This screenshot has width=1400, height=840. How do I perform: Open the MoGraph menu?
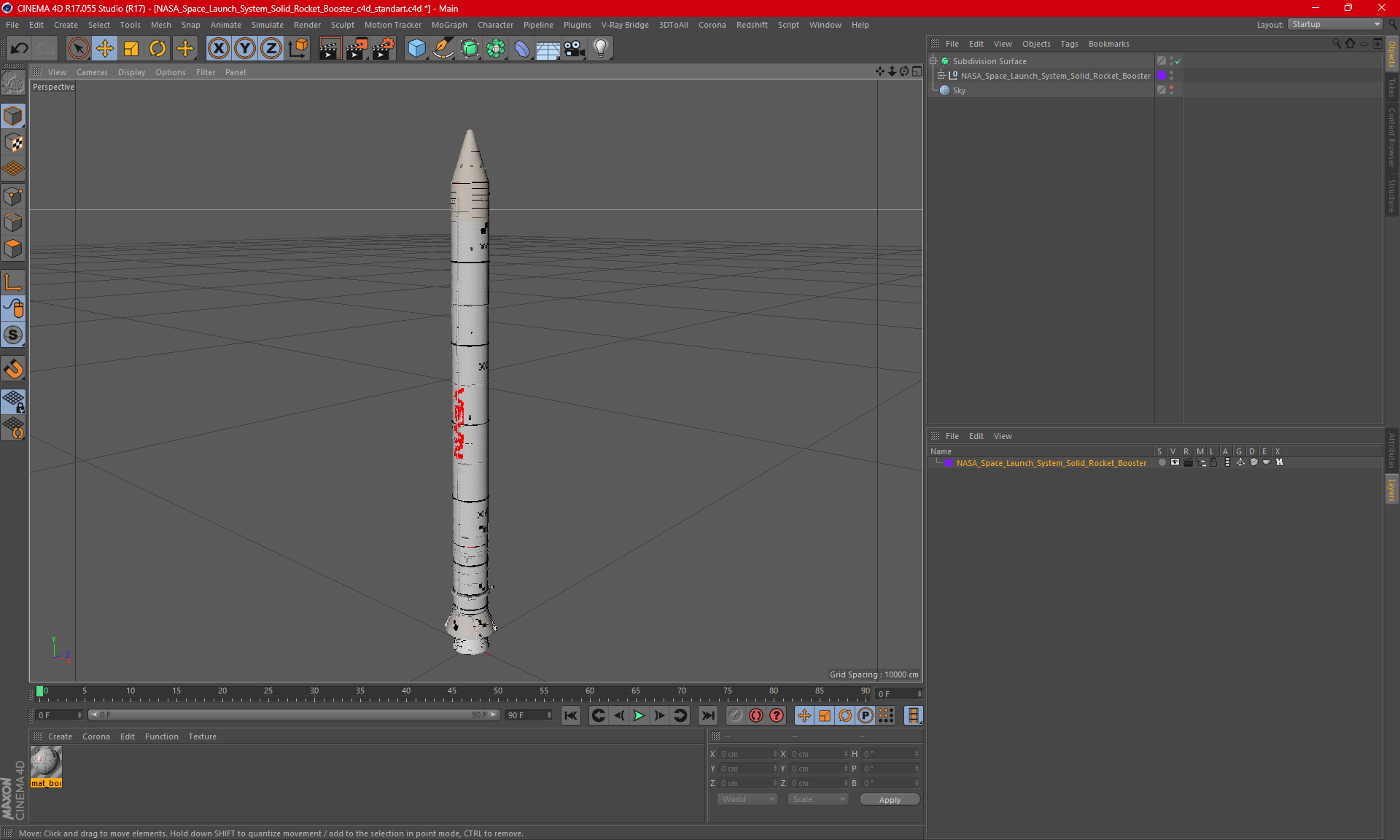[x=449, y=25]
